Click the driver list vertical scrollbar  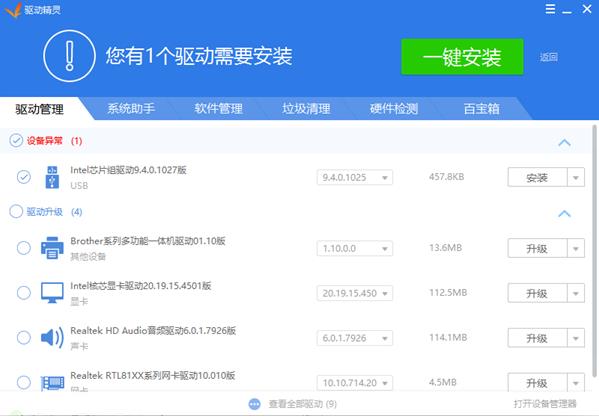tap(594, 250)
